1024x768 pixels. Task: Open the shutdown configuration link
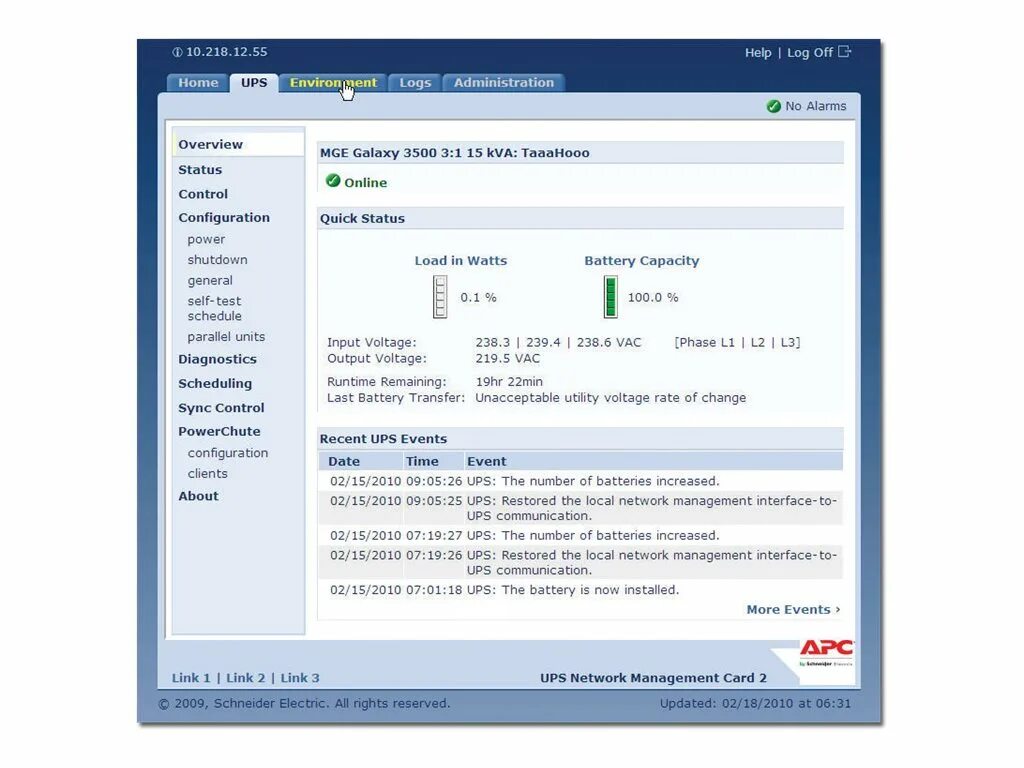pyautogui.click(x=217, y=260)
